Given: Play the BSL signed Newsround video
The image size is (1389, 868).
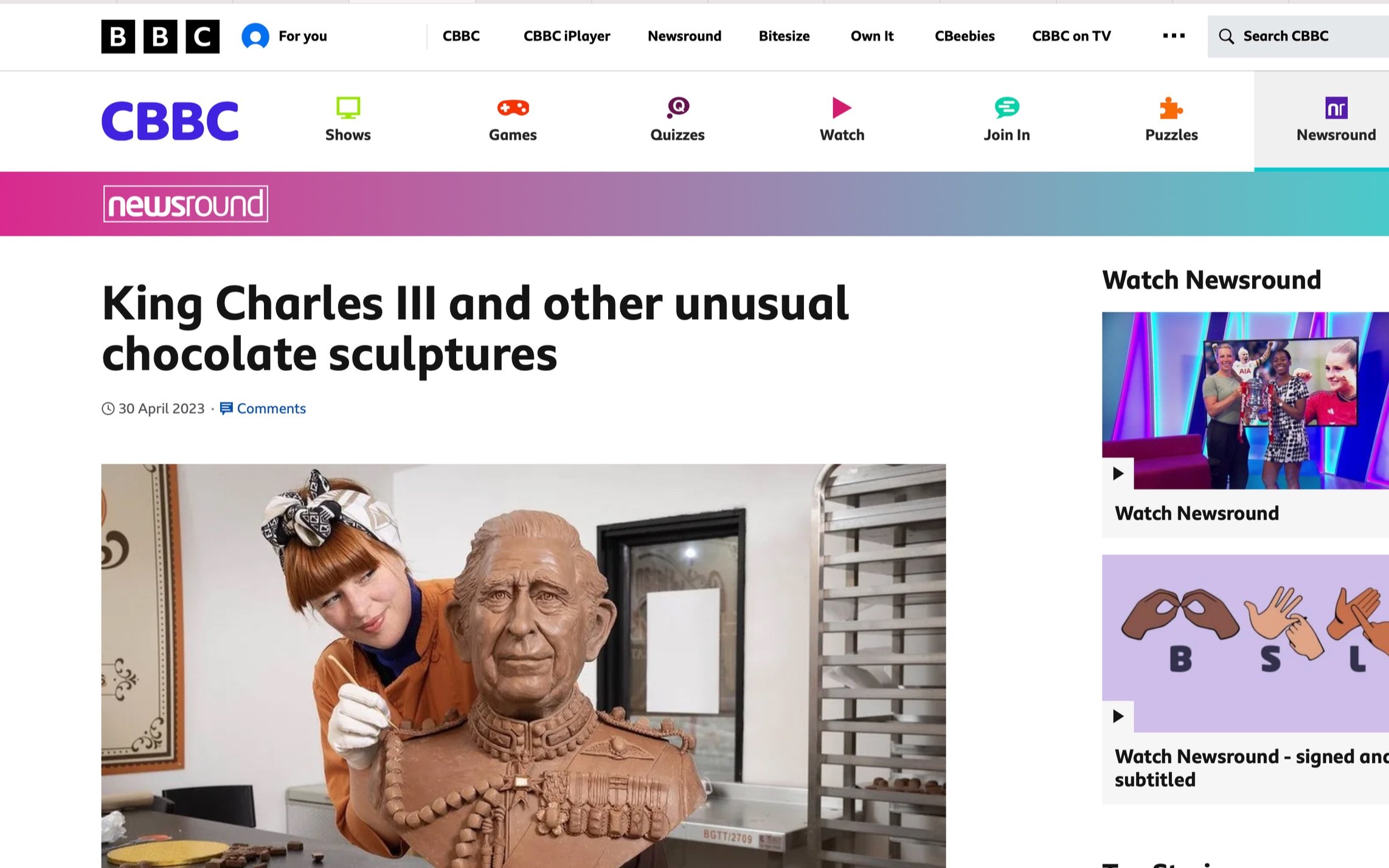Looking at the screenshot, I should point(1245,643).
